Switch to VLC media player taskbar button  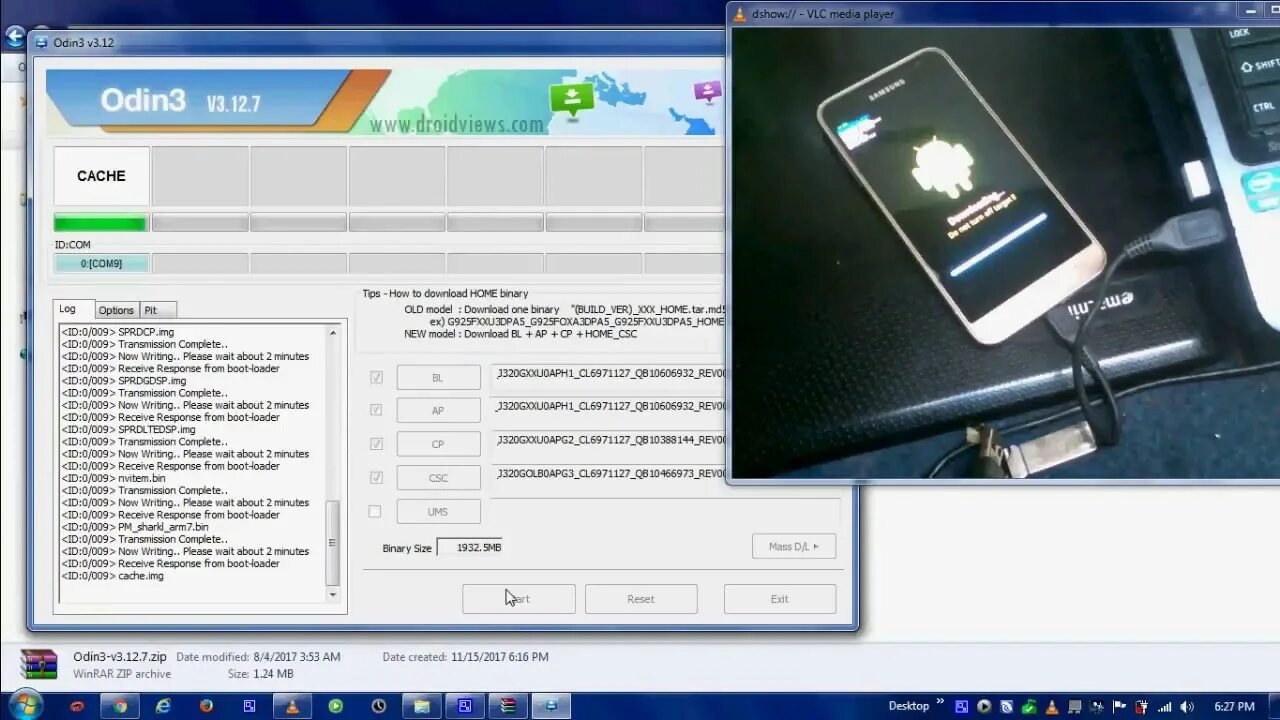292,706
